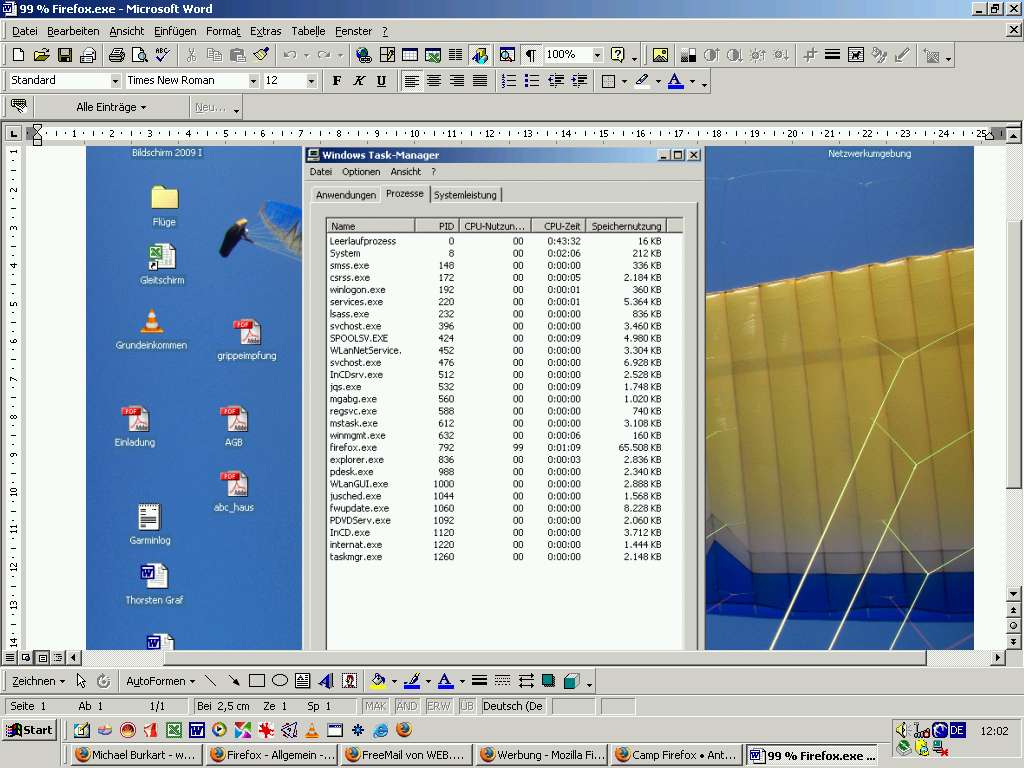Click the Format Painter brush icon
This screenshot has width=1024, height=768.
coord(262,55)
